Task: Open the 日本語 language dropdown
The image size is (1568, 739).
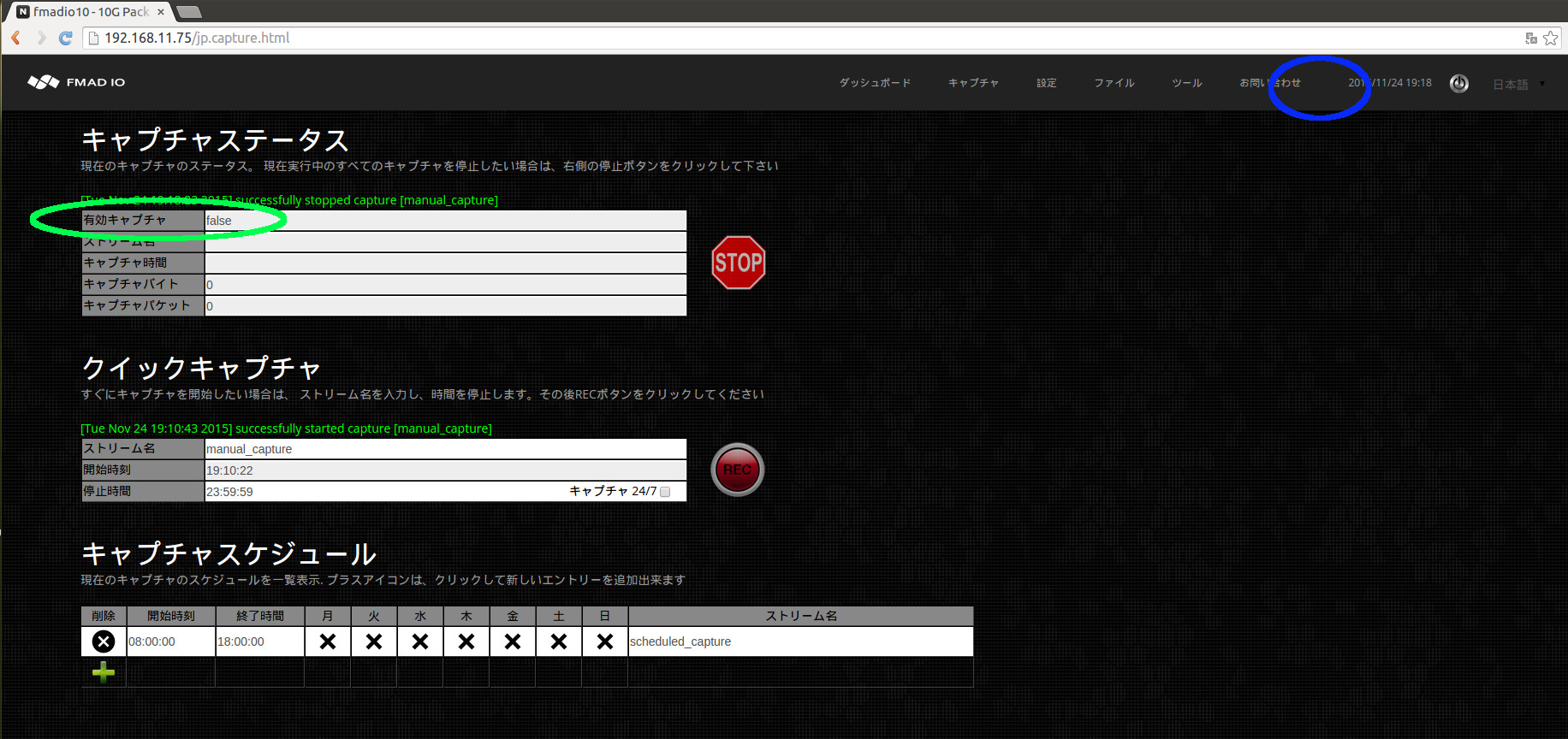Action: point(1519,84)
